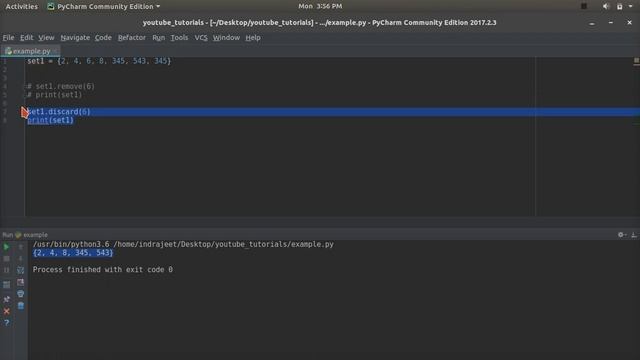Click the pause output icon

[x=6, y=270]
